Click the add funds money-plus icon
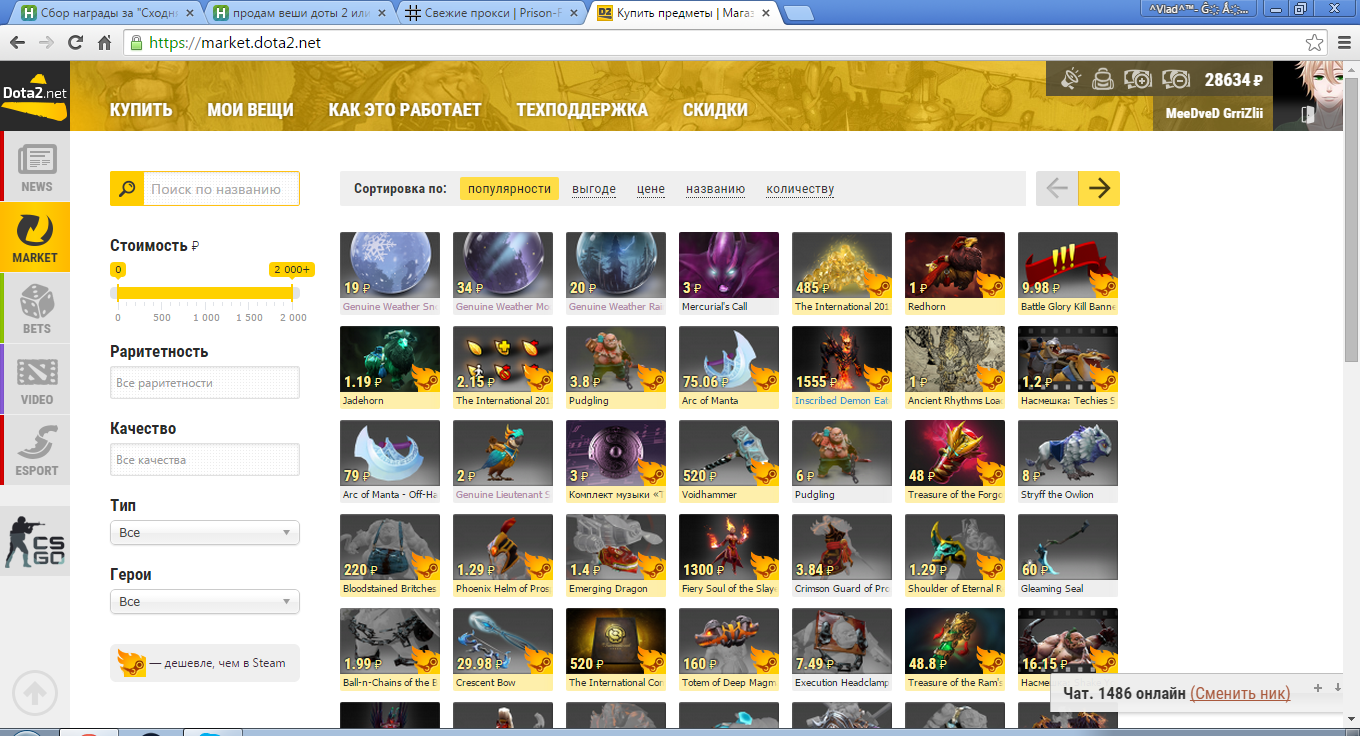Image resolution: width=1360 pixels, height=736 pixels. coord(1138,79)
